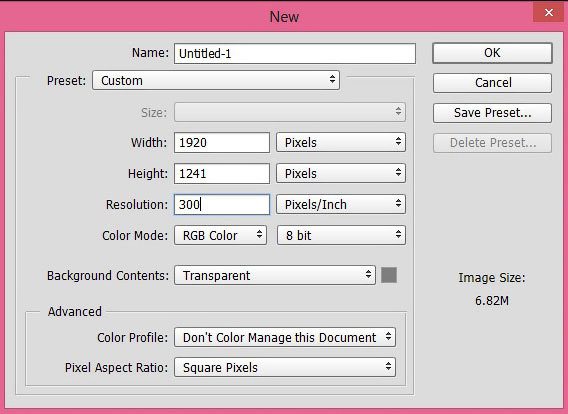Click the OK button

(x=492, y=53)
